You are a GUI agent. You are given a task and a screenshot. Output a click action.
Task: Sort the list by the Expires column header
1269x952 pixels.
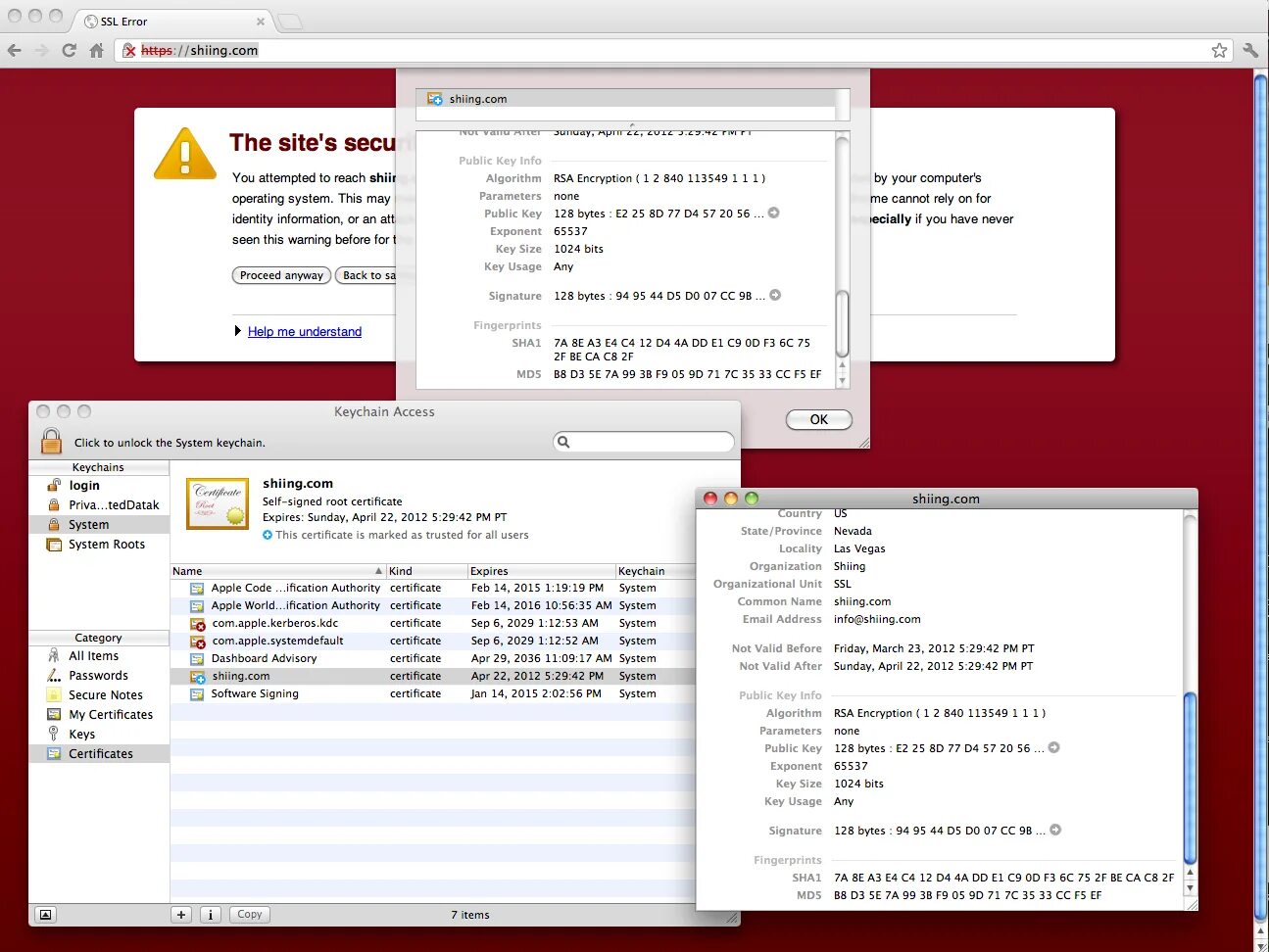pyautogui.click(x=540, y=571)
